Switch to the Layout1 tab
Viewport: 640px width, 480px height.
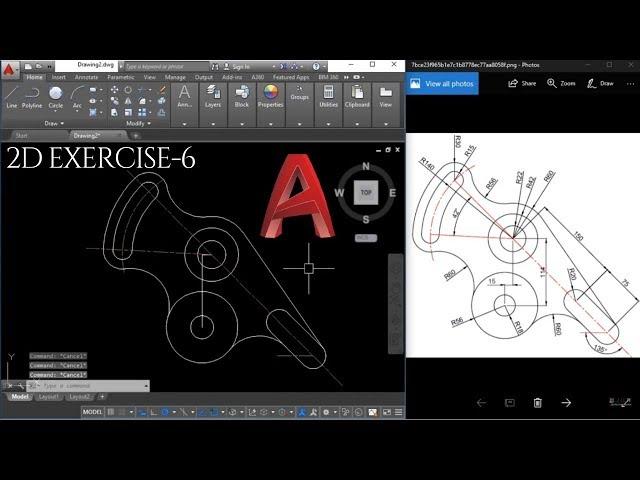(49, 397)
